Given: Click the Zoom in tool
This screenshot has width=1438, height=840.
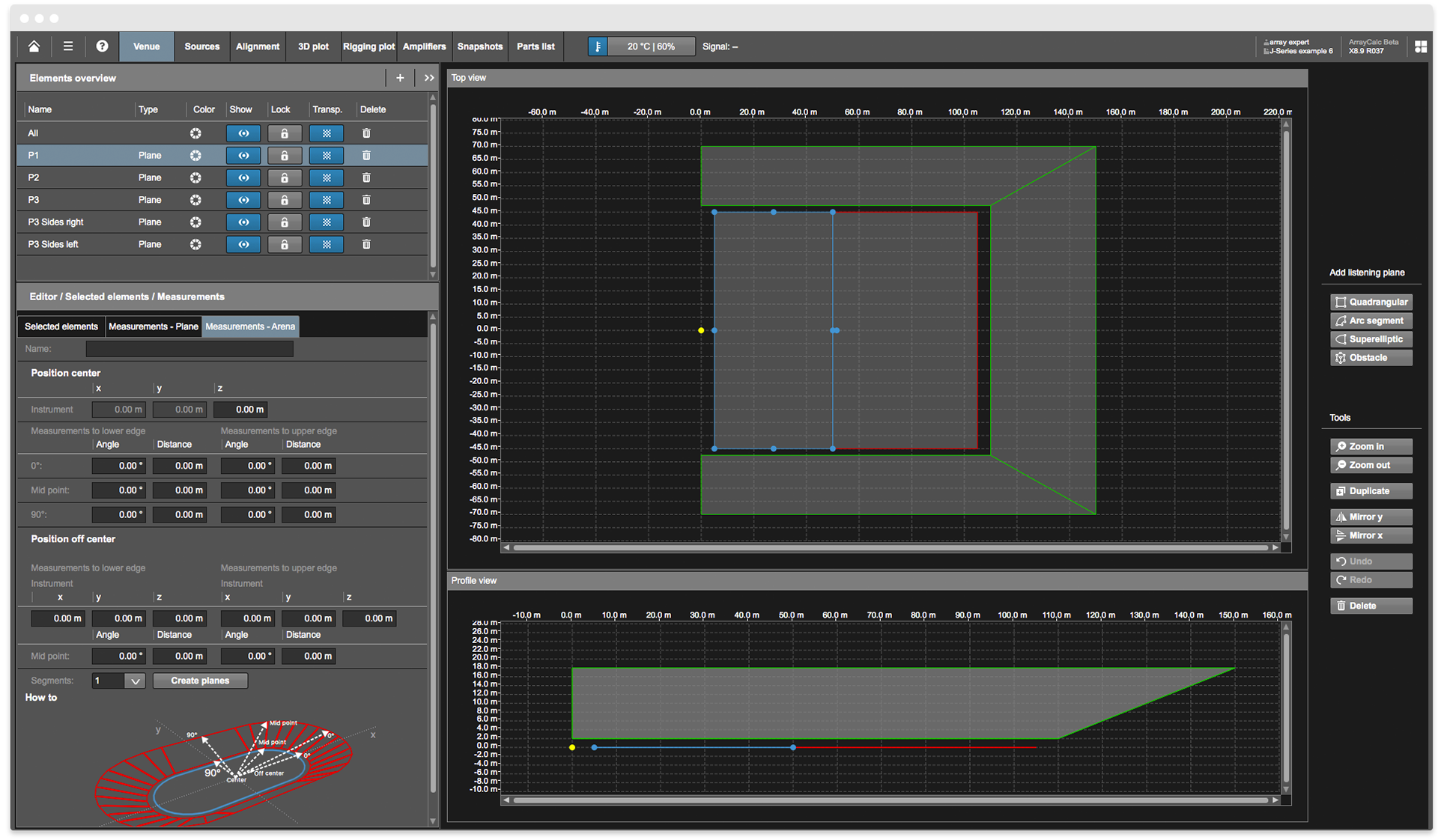Looking at the screenshot, I should (x=1371, y=447).
